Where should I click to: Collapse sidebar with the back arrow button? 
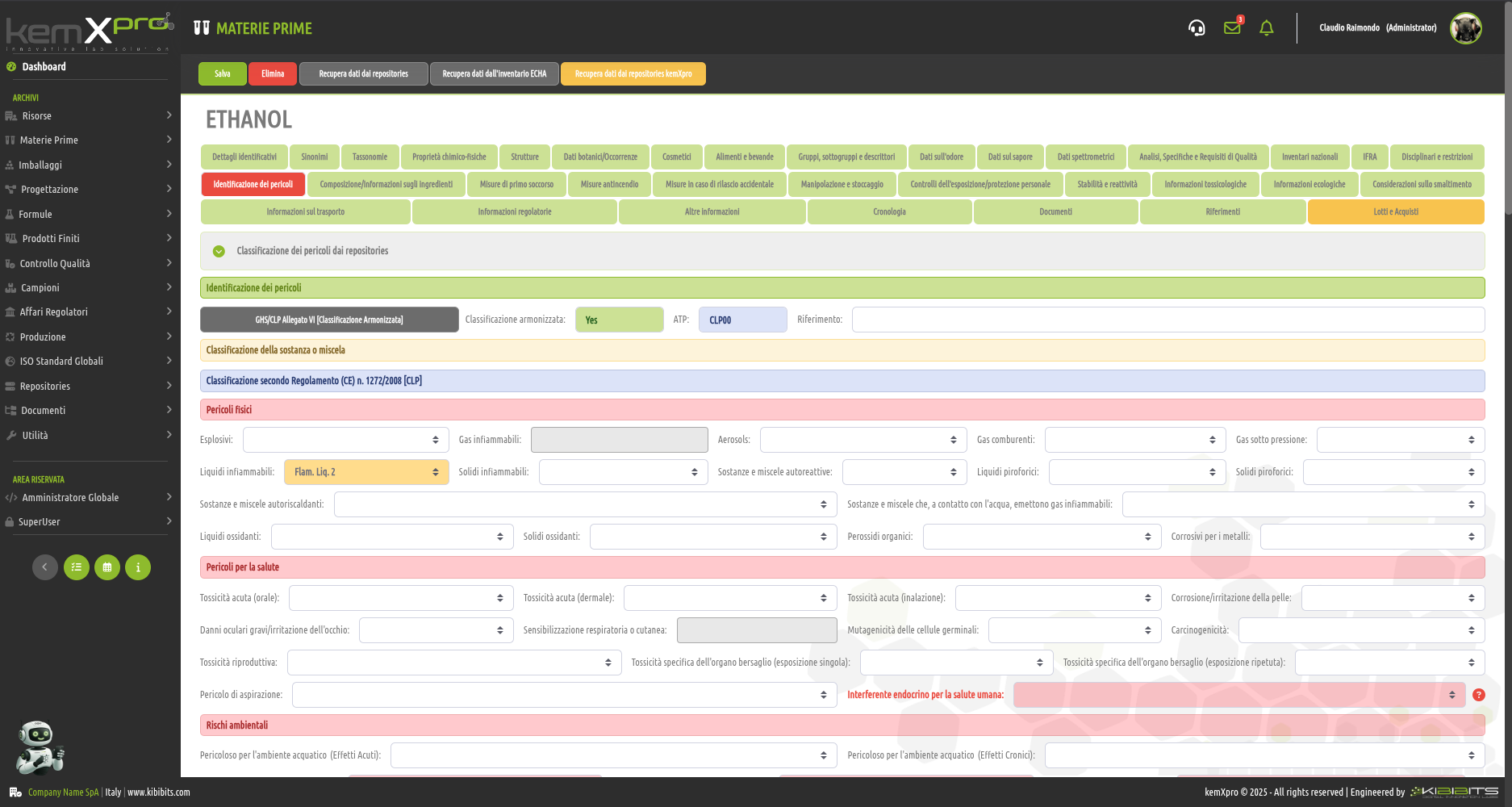[x=45, y=567]
